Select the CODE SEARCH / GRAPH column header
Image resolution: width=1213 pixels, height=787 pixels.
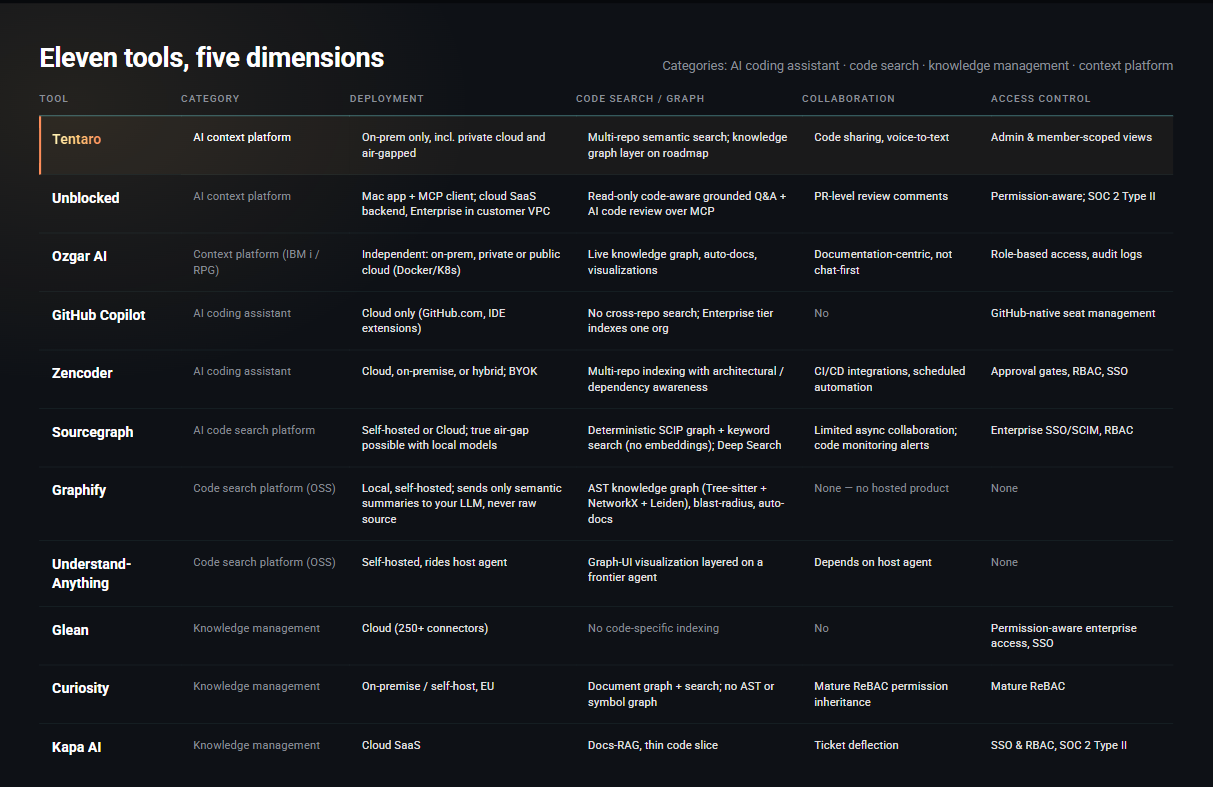pyautogui.click(x=640, y=99)
